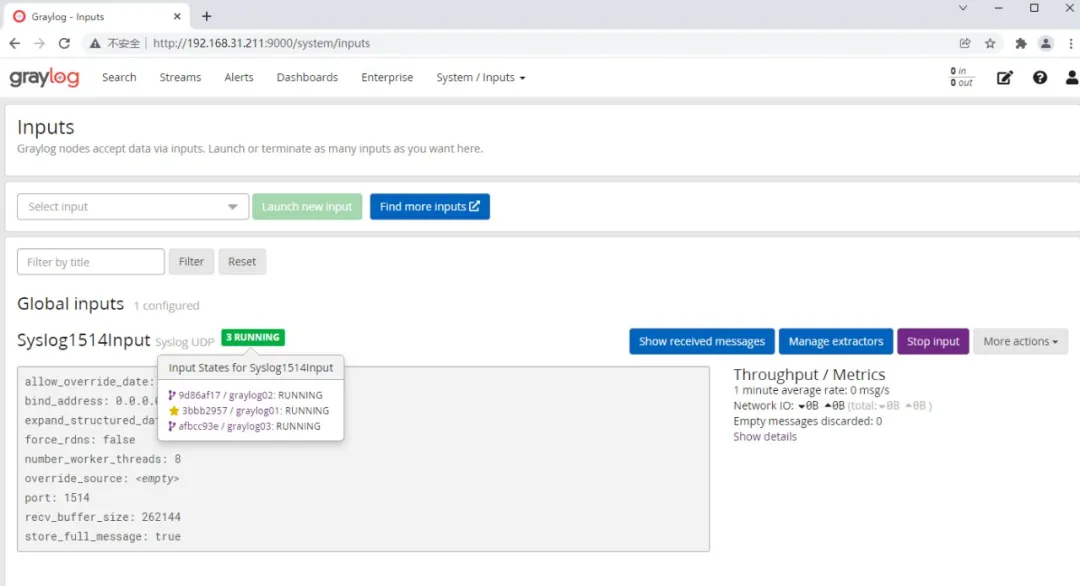The width and height of the screenshot is (1080, 586).
Task: Click the afbcc93e node branch icon
Action: coord(172,426)
